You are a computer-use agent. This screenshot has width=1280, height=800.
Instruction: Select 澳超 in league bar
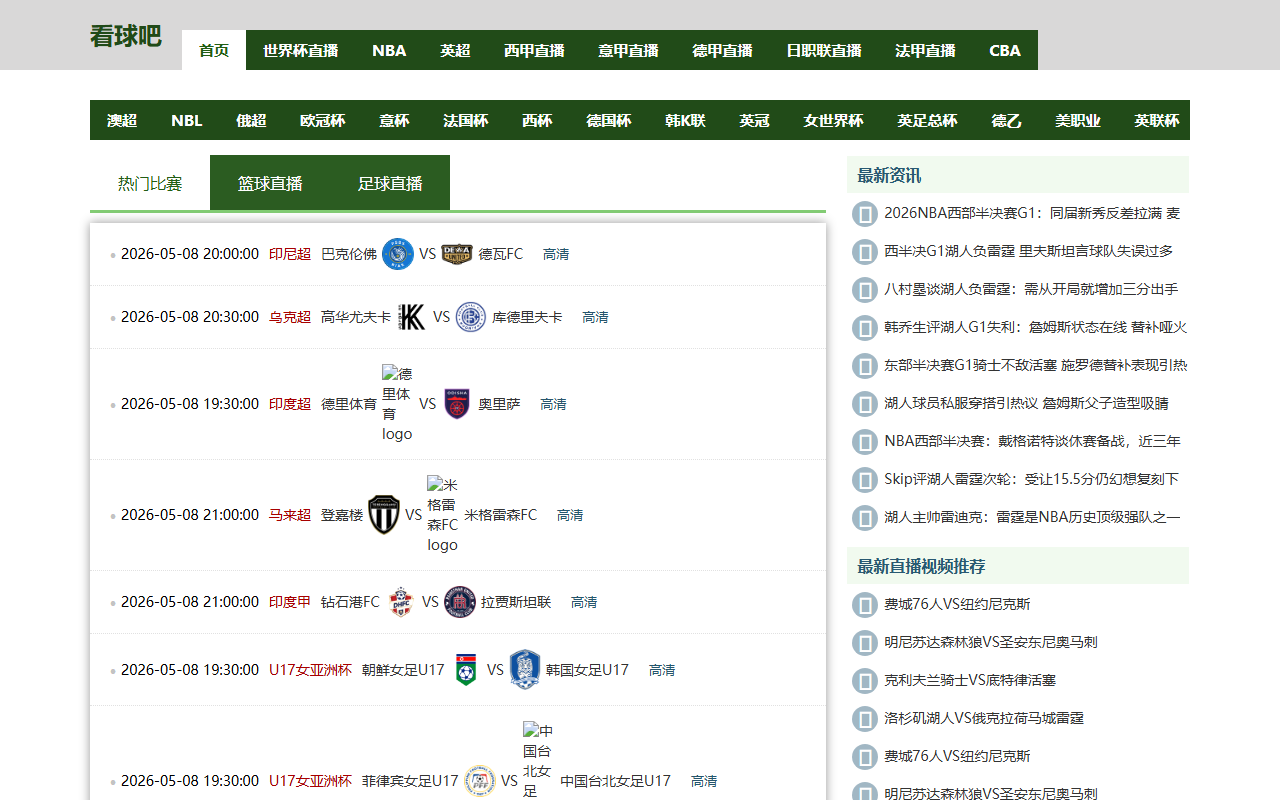[x=122, y=120]
